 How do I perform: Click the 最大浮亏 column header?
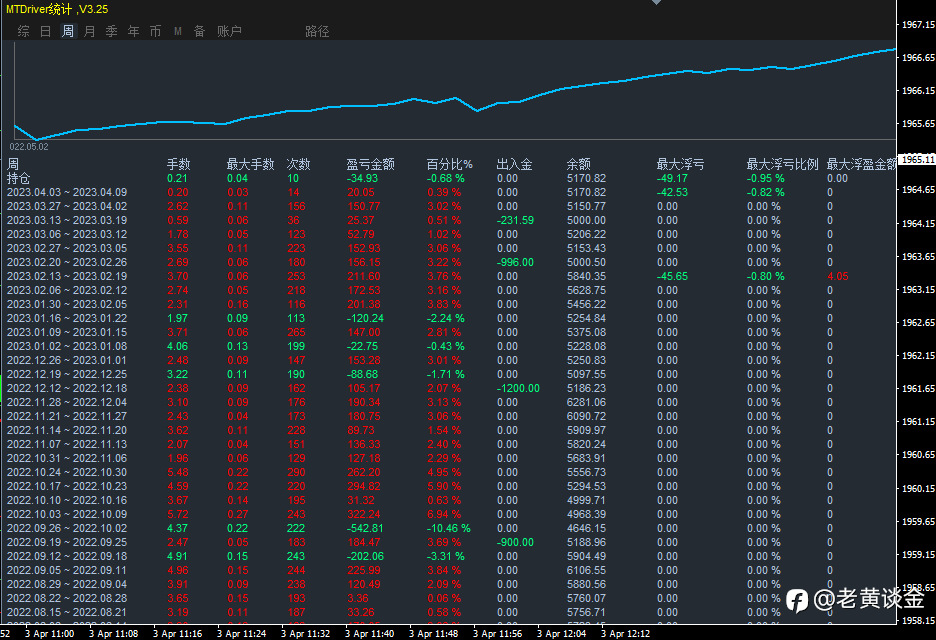(681, 164)
